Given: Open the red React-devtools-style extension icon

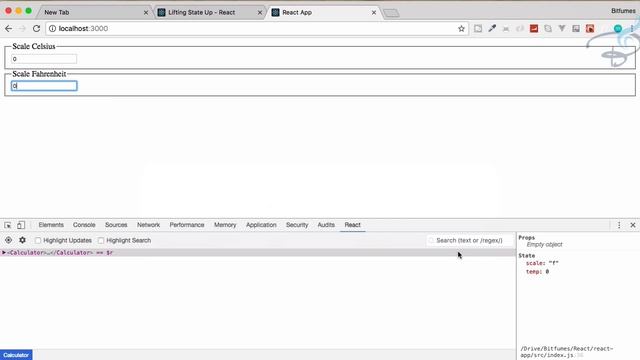Looking at the screenshot, I should (590, 29).
